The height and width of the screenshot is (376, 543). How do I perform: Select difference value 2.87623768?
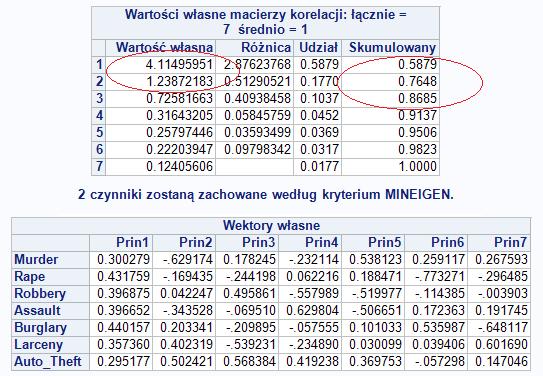coord(257,64)
